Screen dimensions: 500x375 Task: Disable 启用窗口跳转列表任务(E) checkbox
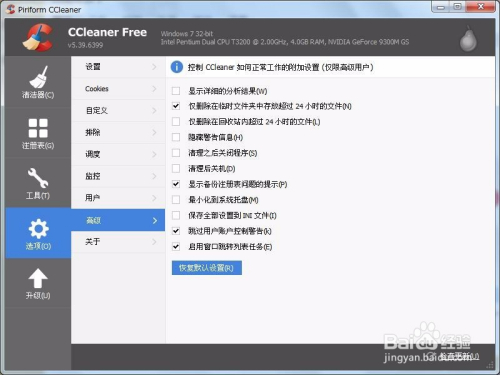tap(176, 247)
